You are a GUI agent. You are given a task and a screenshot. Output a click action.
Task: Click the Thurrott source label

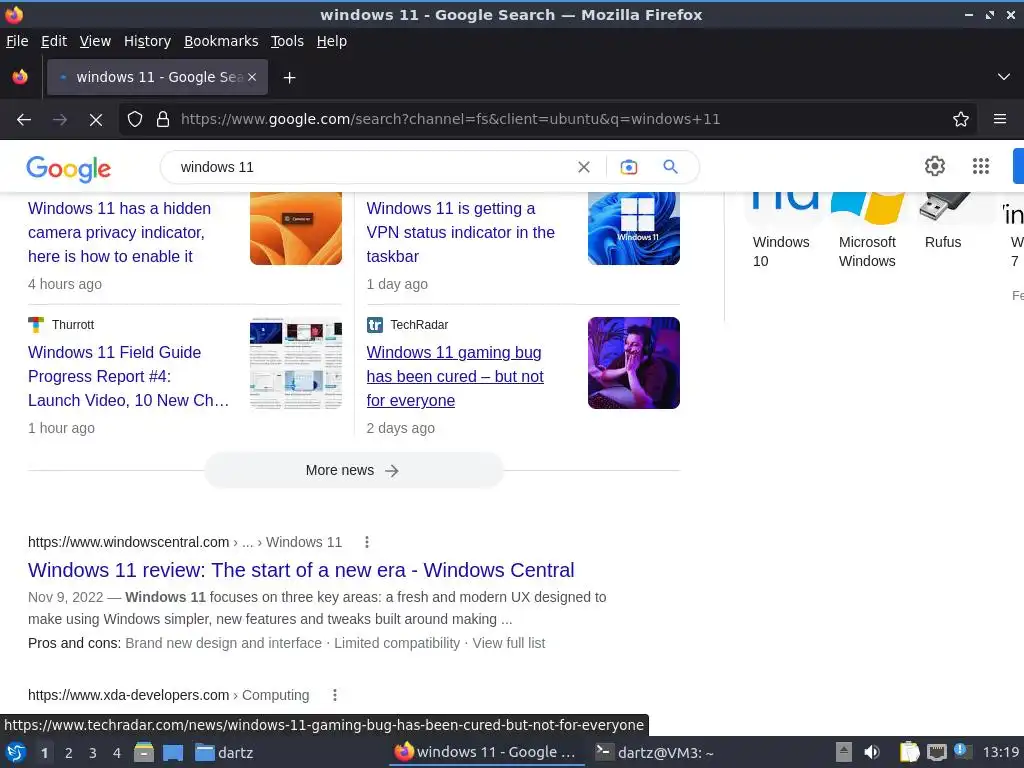click(x=73, y=325)
